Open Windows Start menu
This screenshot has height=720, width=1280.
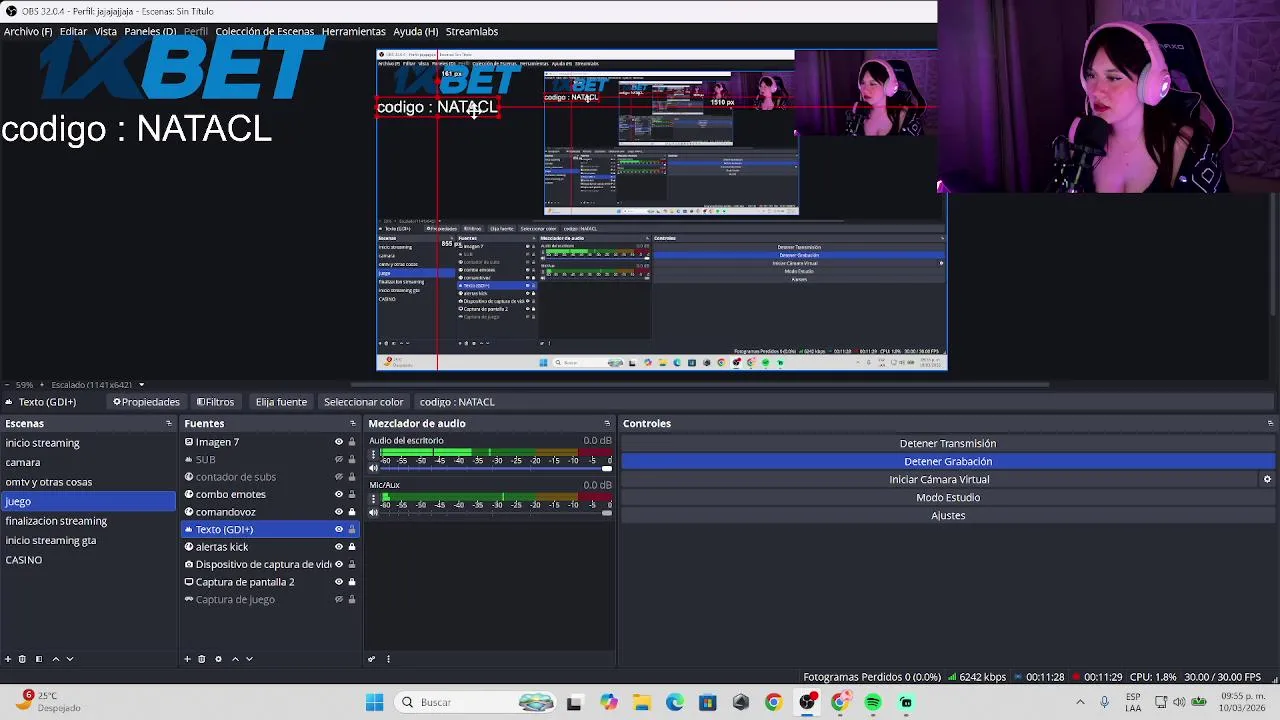374,702
